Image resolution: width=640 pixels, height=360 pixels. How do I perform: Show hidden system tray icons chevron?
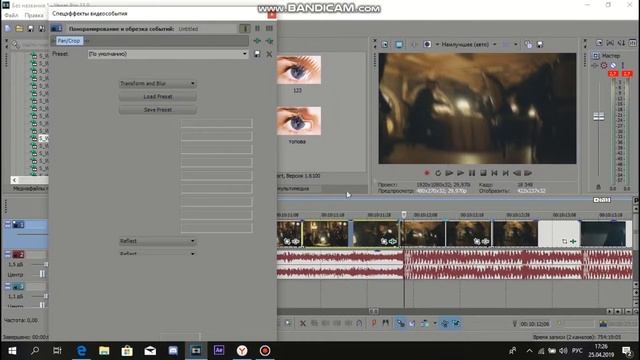click(529, 351)
